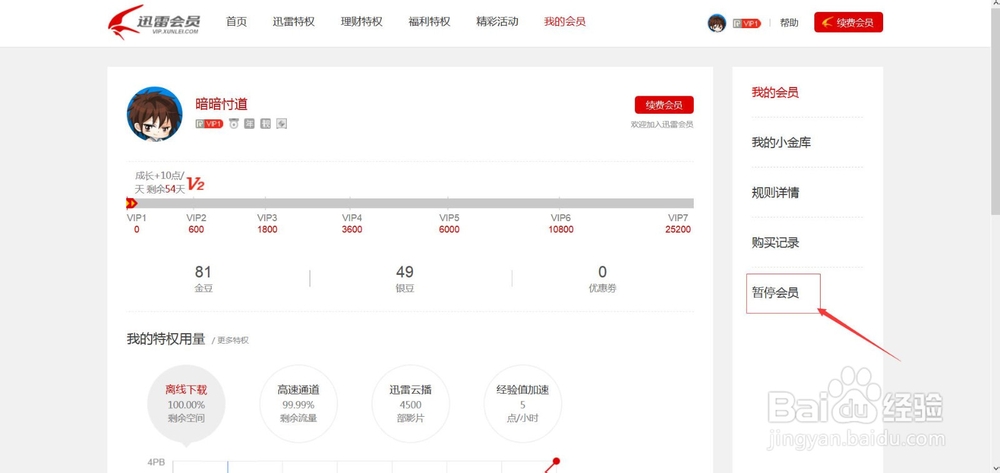Screen dimensions: 1000x473
Task: Select the 经验值加速 usage circle
Action: coord(523,404)
